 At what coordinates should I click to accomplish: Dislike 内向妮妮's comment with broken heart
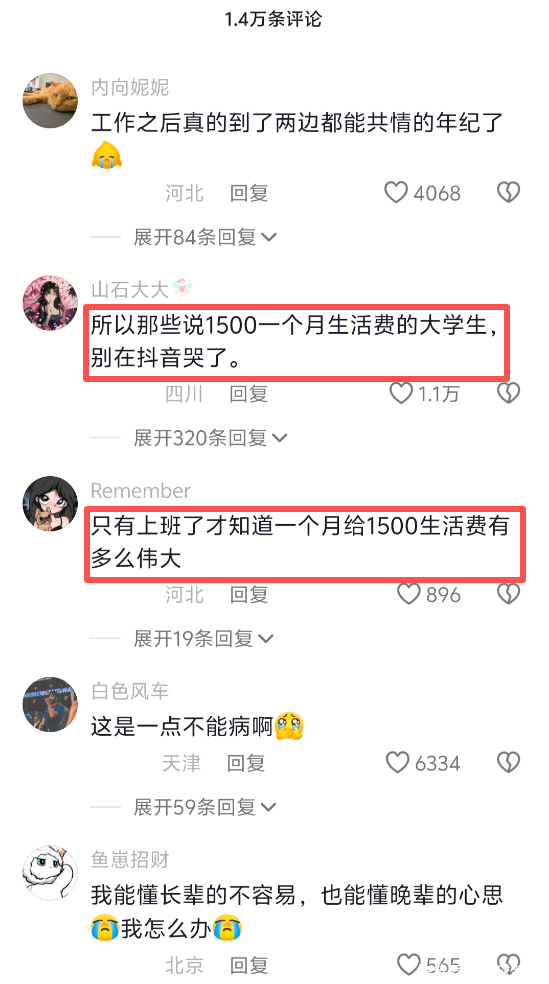tap(508, 193)
